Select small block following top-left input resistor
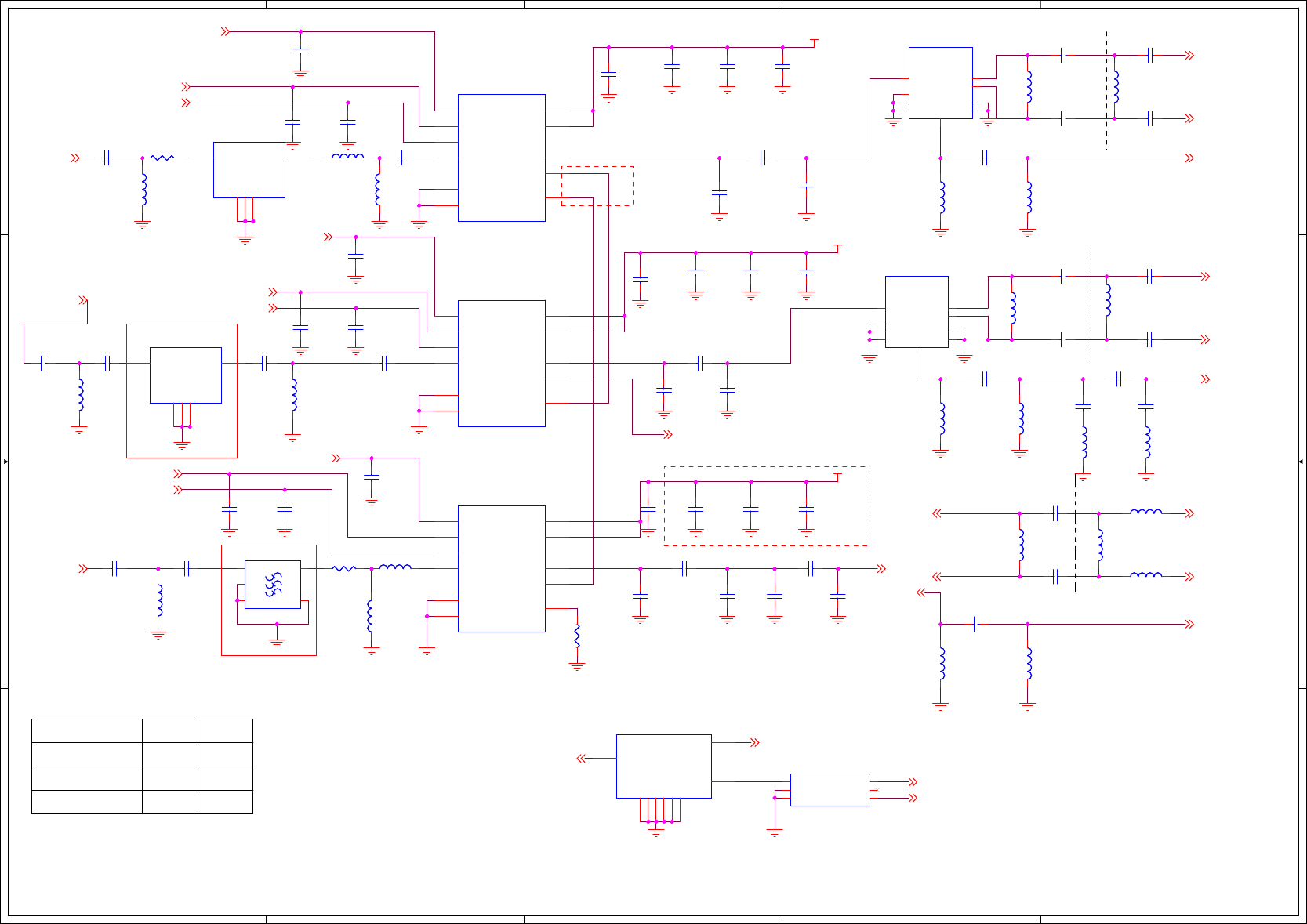The width and height of the screenshot is (1307, 924). click(249, 170)
